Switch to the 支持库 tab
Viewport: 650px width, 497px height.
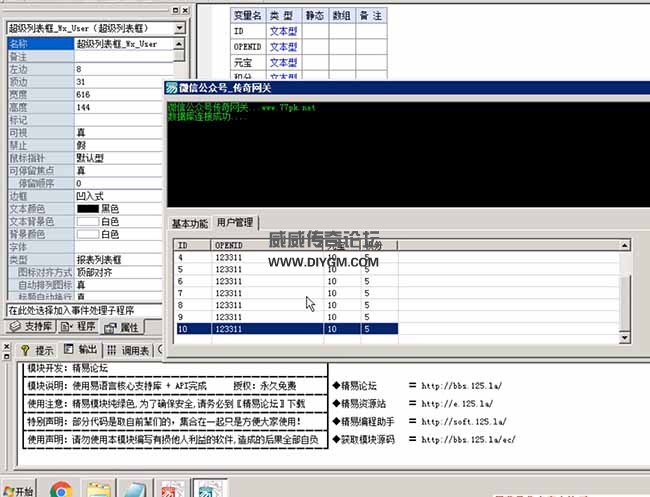[31, 327]
